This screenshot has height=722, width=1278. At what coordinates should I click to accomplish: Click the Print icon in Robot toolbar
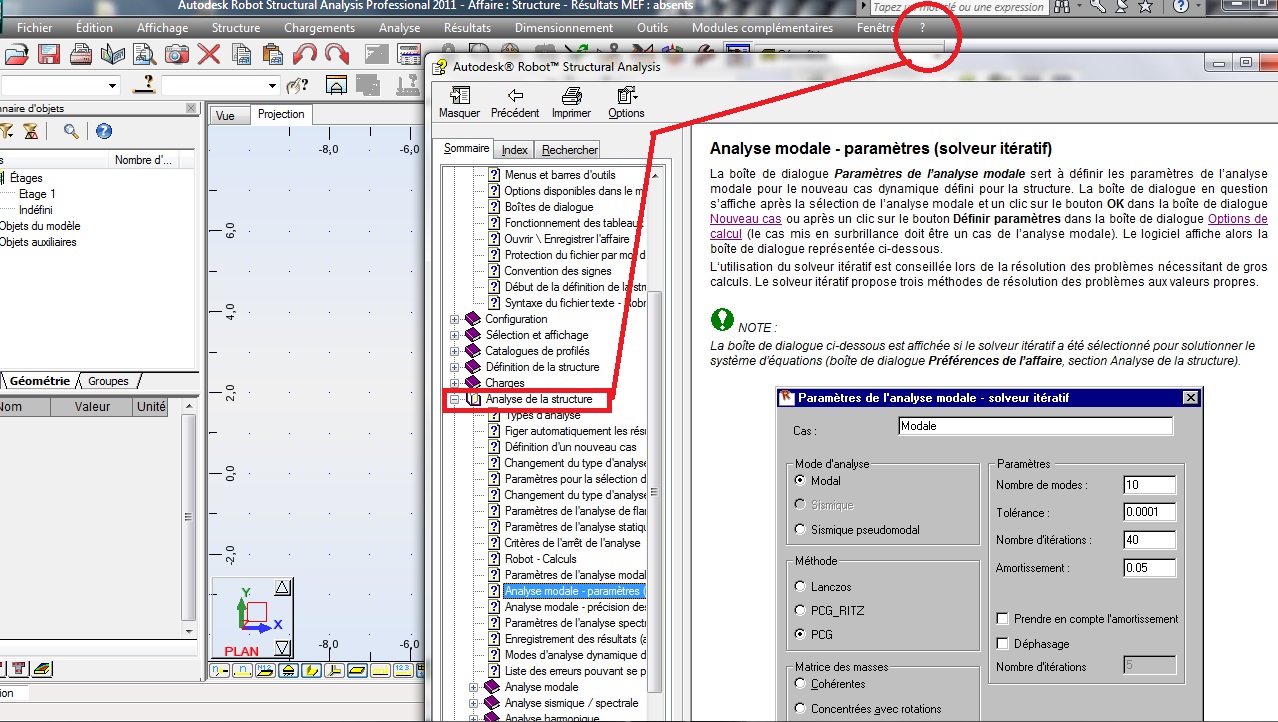pyautogui.click(x=81, y=54)
